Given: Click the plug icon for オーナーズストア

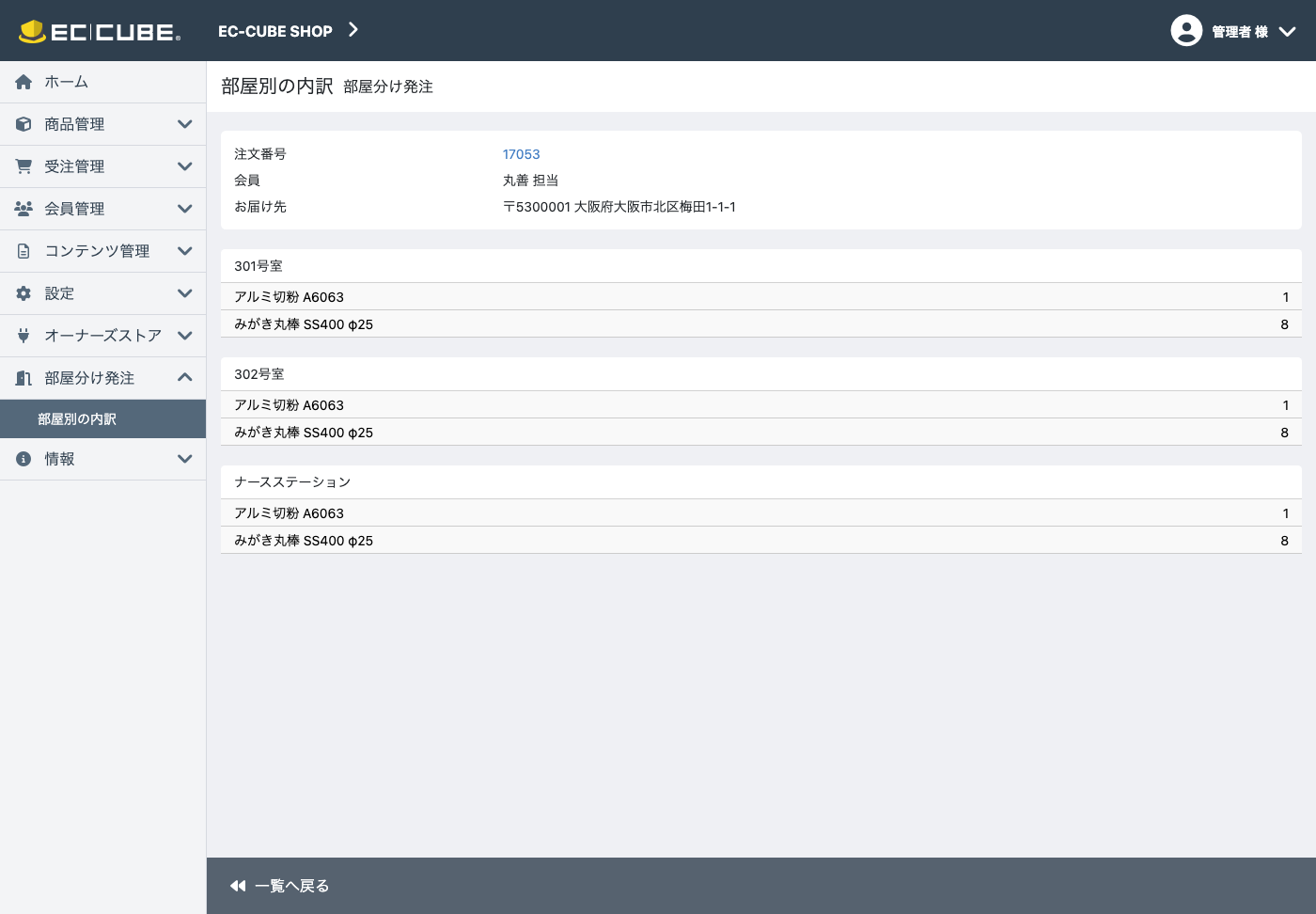Looking at the screenshot, I should [23, 336].
